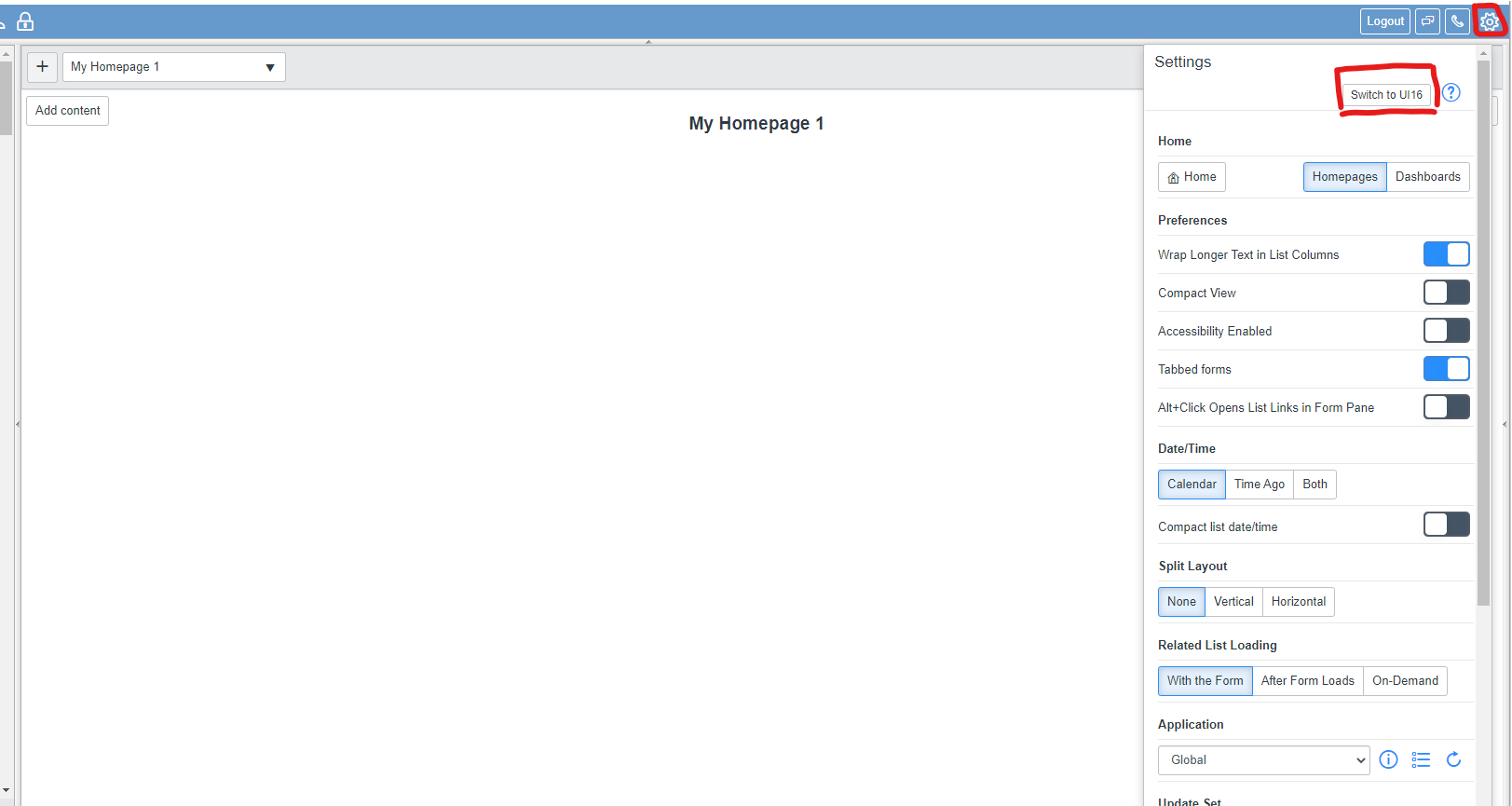Open the Global application dropdown
Screen dimensions: 1512x806
click(1264, 760)
